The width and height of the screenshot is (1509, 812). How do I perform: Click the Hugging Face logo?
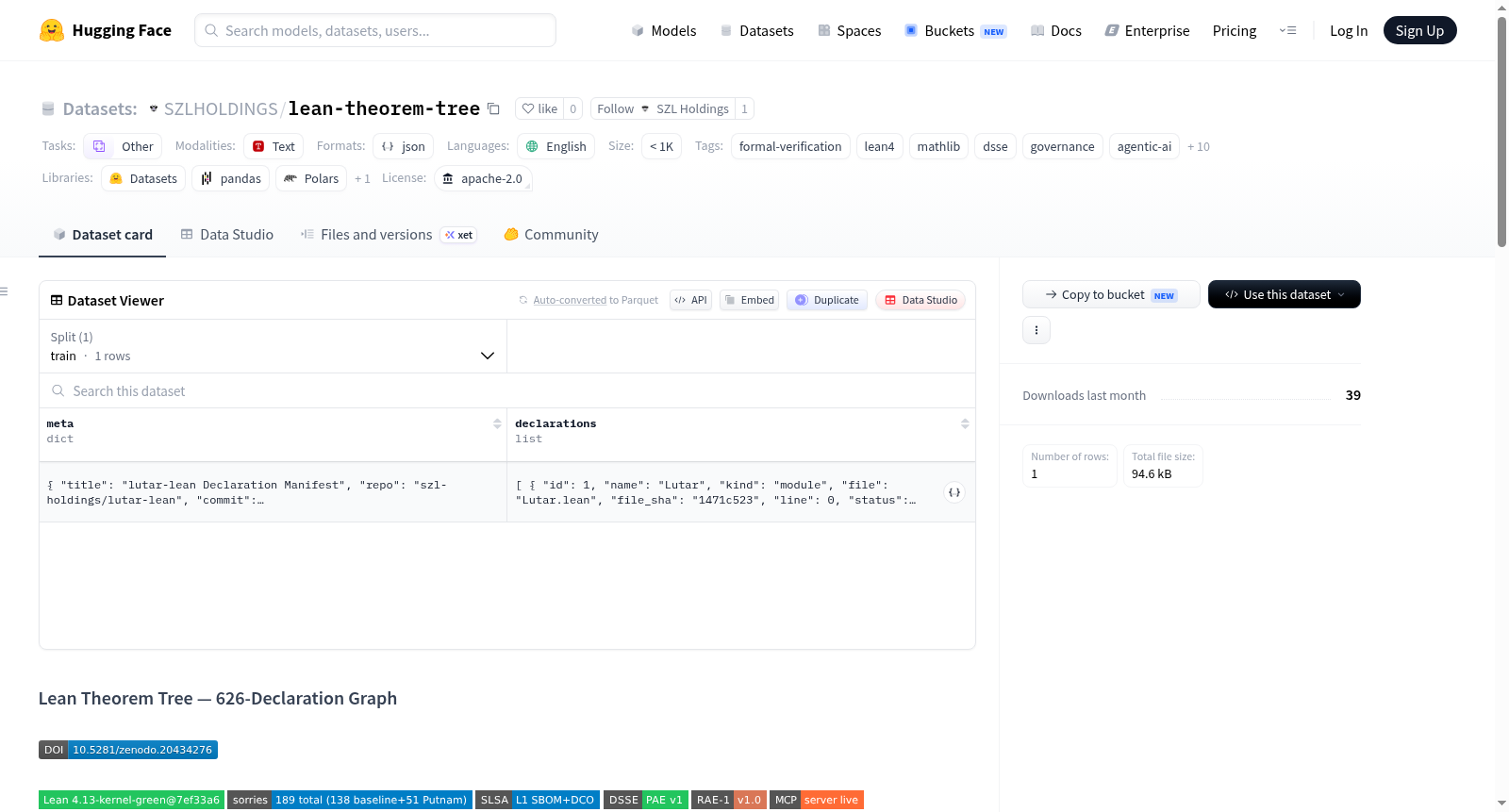[106, 30]
